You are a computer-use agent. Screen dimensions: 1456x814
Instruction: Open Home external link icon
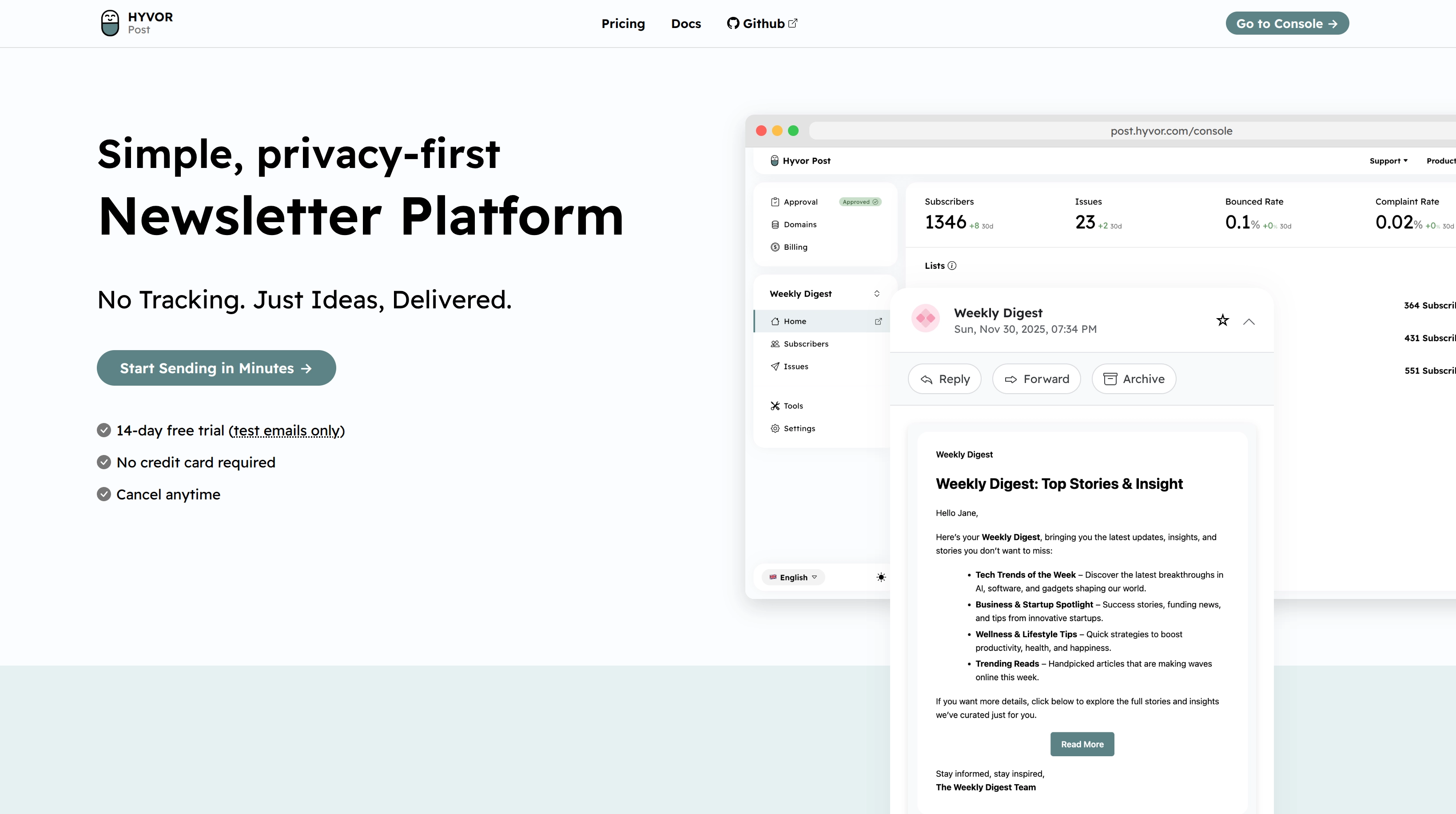coord(878,321)
